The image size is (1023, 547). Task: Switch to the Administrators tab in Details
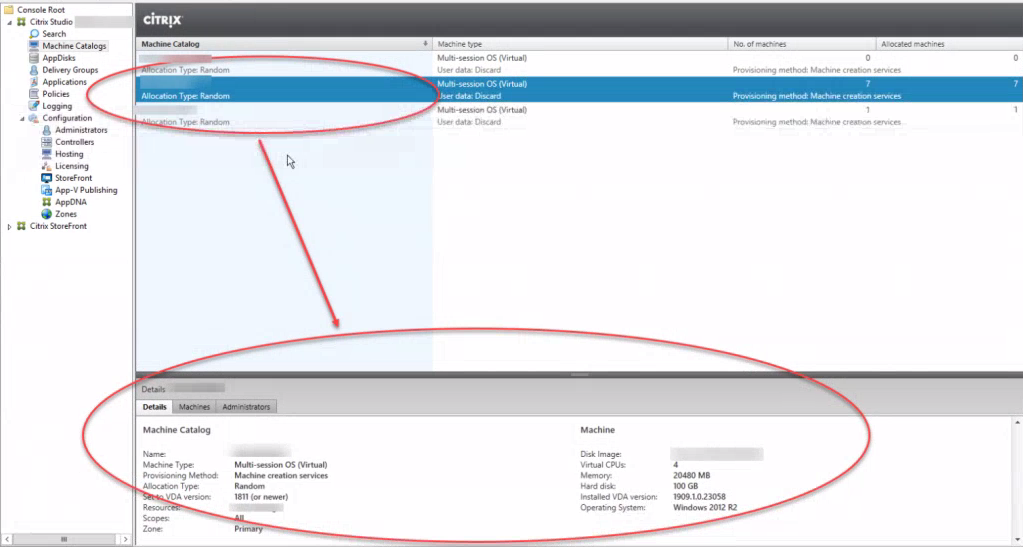pos(246,407)
